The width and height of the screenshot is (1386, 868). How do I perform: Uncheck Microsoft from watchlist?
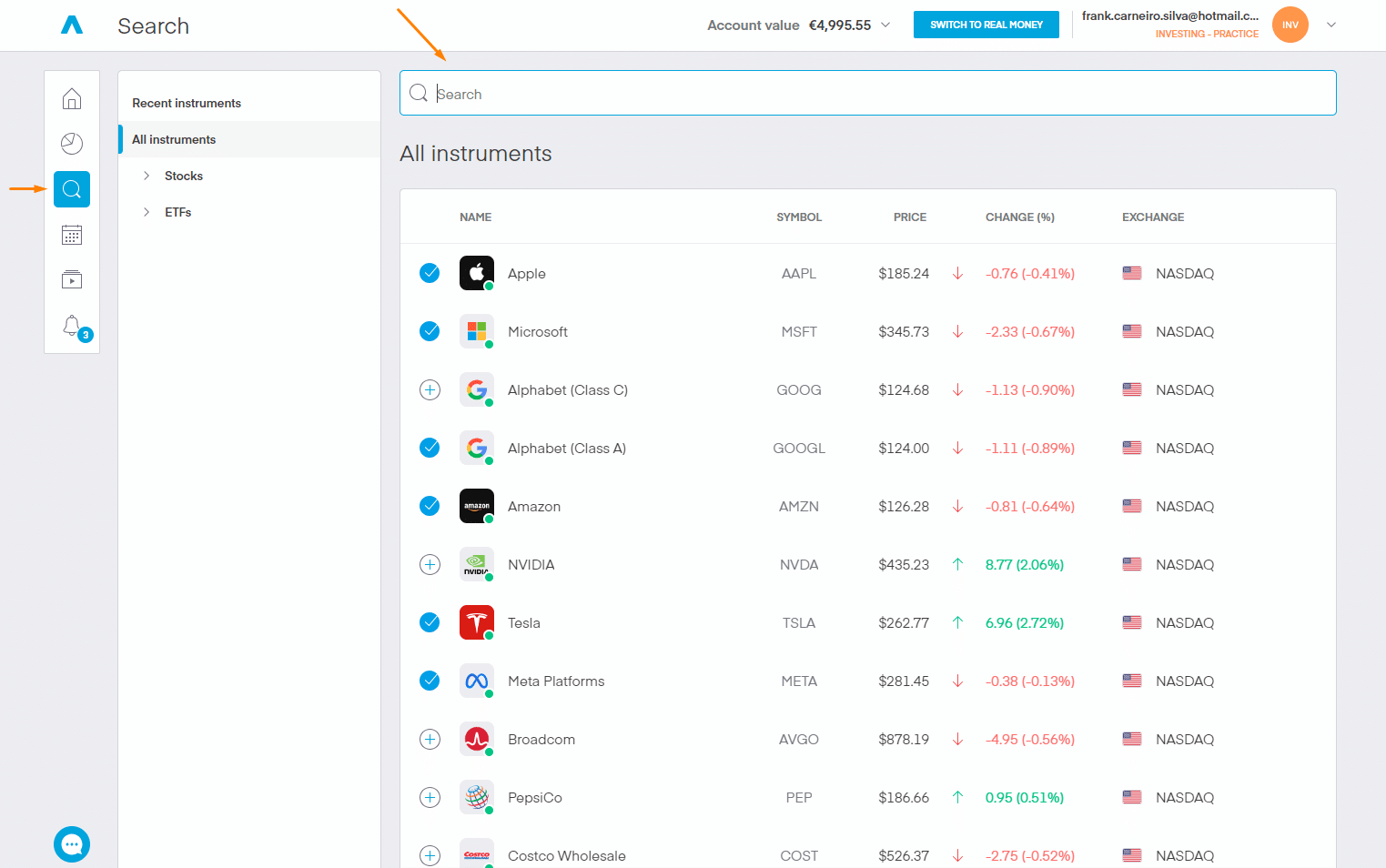coord(430,331)
